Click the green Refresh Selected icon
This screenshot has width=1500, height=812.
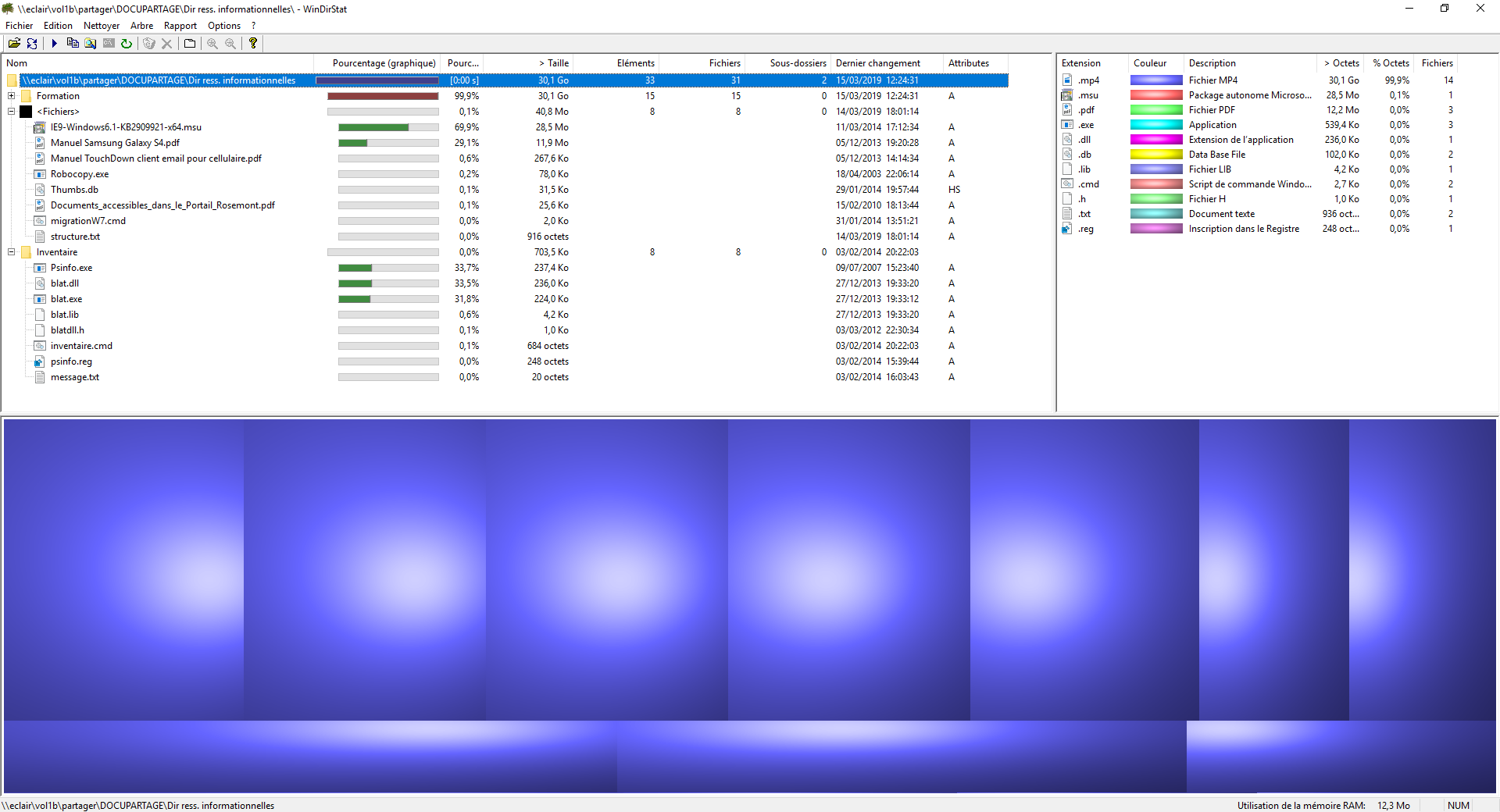click(127, 44)
